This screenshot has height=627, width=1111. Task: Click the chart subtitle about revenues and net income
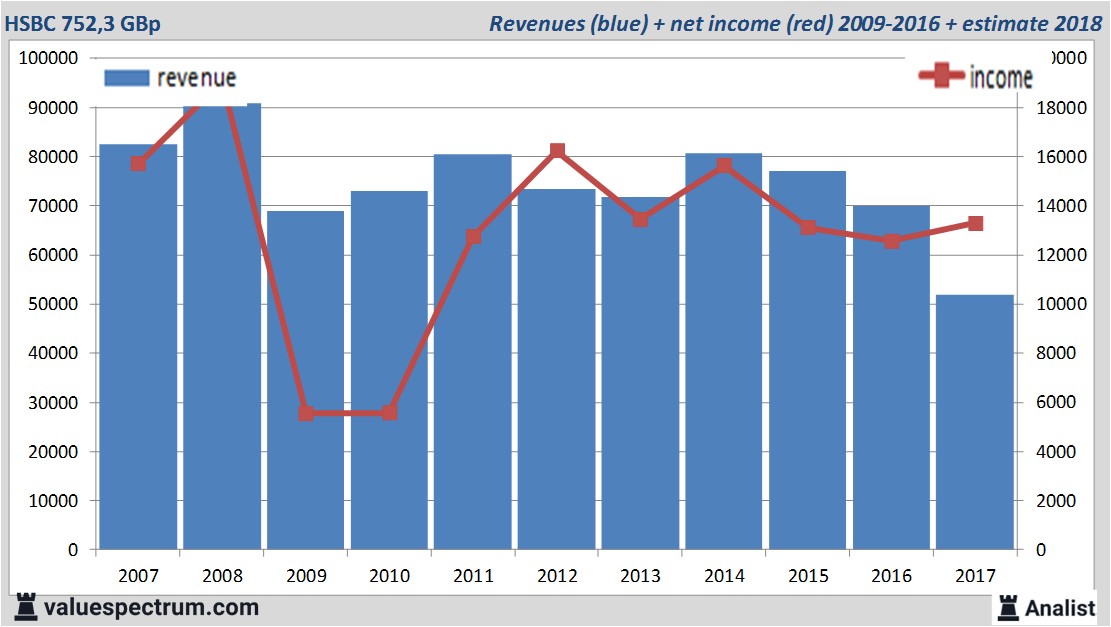pyautogui.click(x=795, y=24)
